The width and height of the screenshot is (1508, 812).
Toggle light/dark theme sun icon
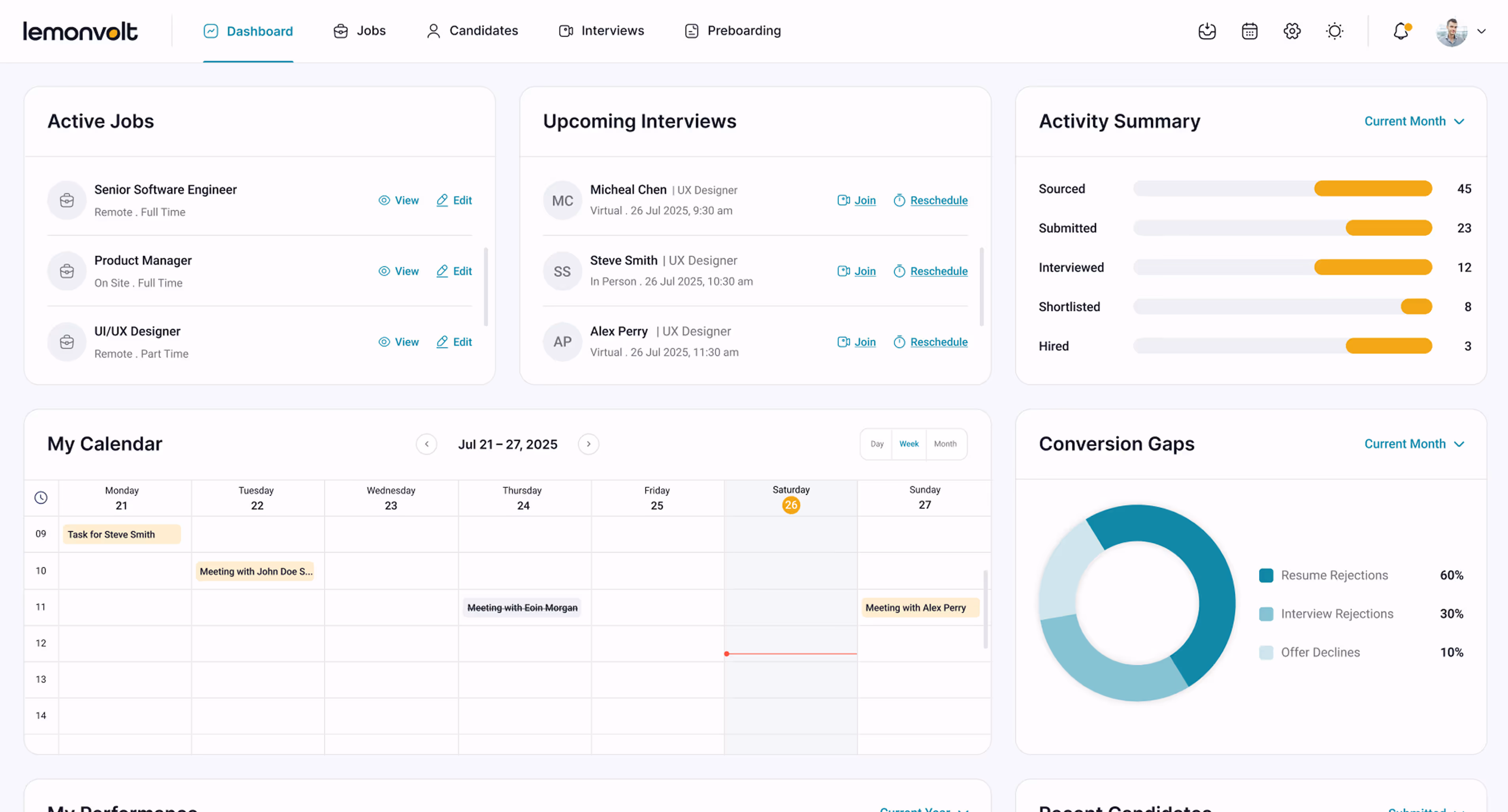point(1334,31)
